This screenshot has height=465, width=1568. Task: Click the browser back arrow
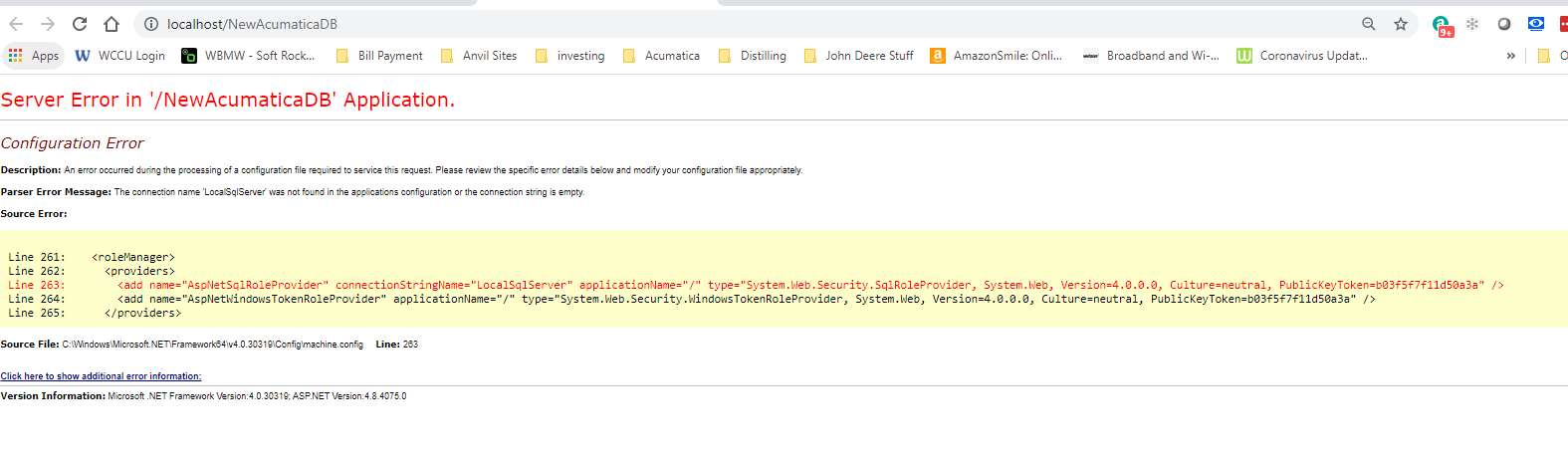(16, 24)
